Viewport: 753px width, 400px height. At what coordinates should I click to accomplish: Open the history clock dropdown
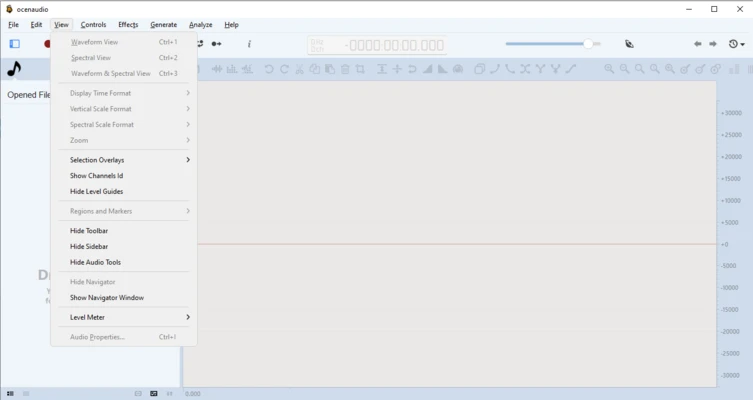736,44
